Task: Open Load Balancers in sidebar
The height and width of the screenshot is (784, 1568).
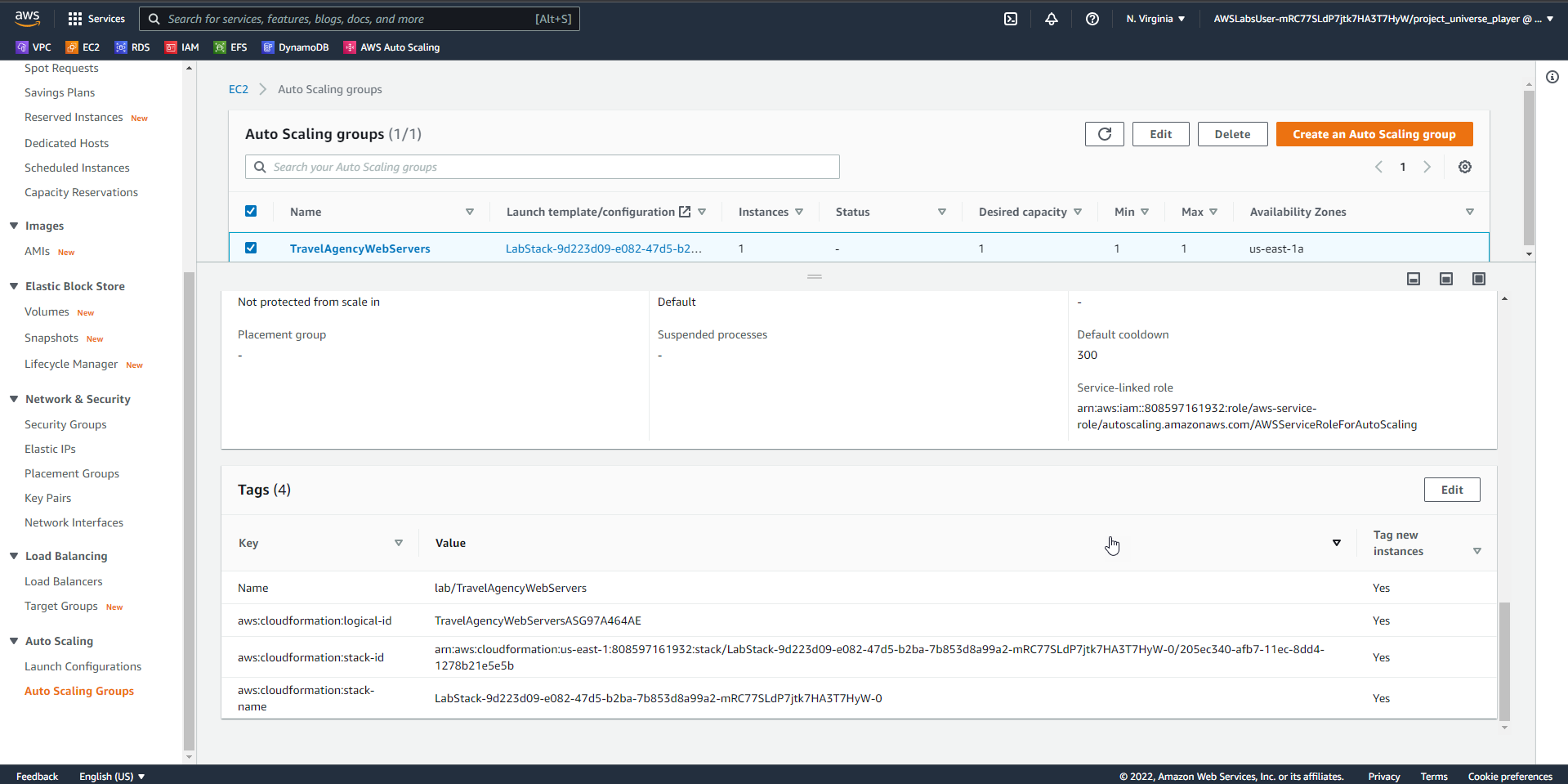Action: click(64, 581)
